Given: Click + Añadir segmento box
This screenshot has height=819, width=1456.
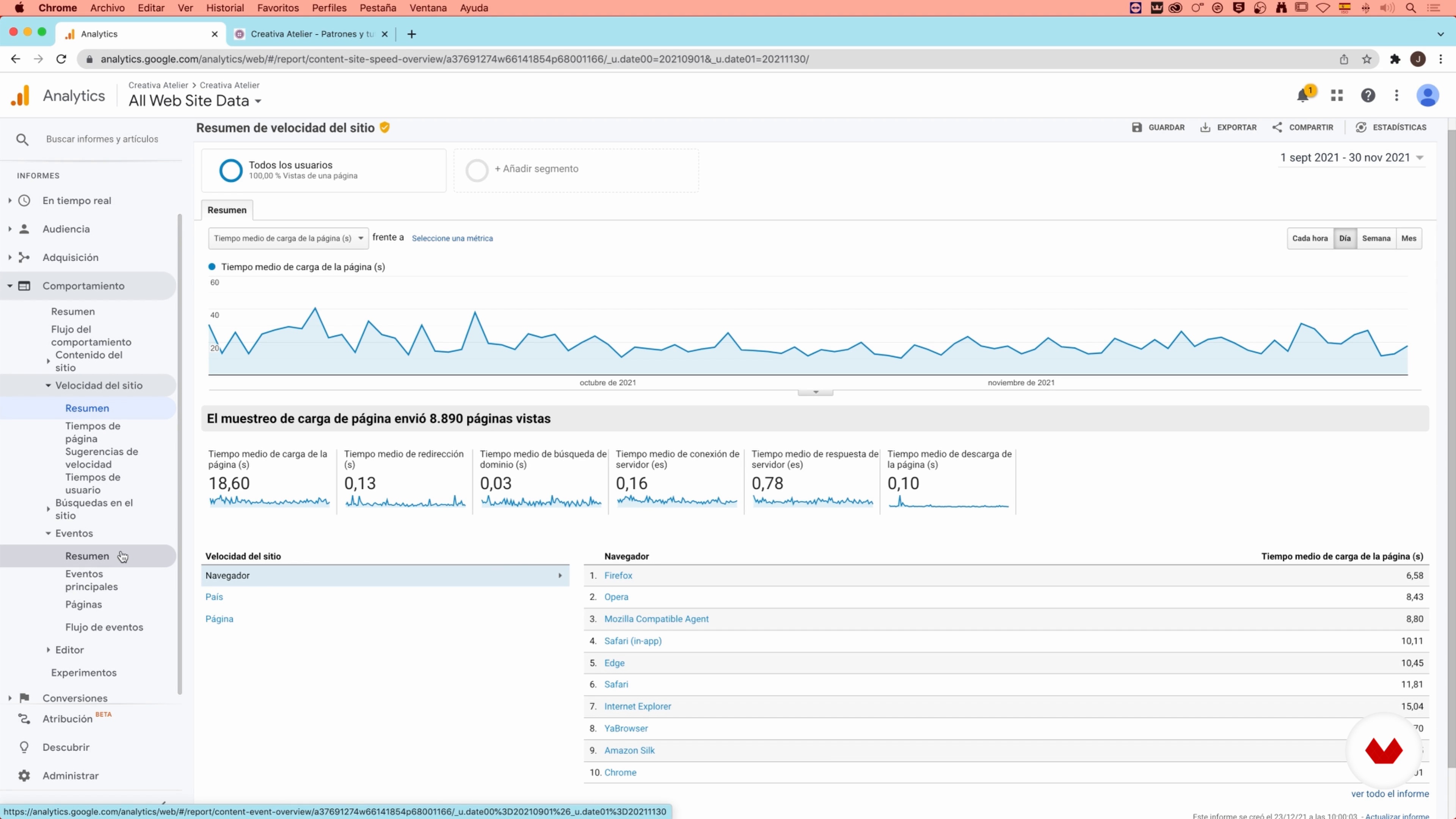Looking at the screenshot, I should coord(576,170).
